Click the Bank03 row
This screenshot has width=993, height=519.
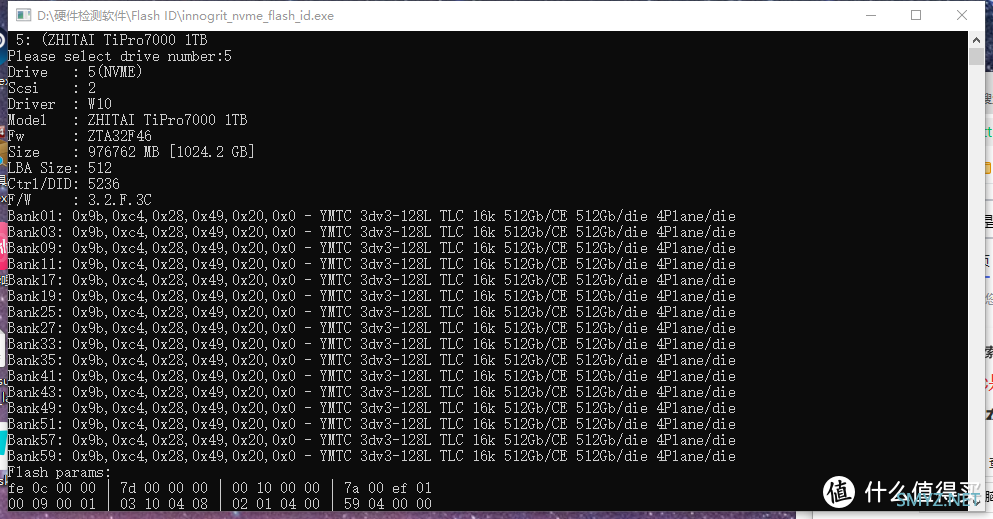pos(372,232)
